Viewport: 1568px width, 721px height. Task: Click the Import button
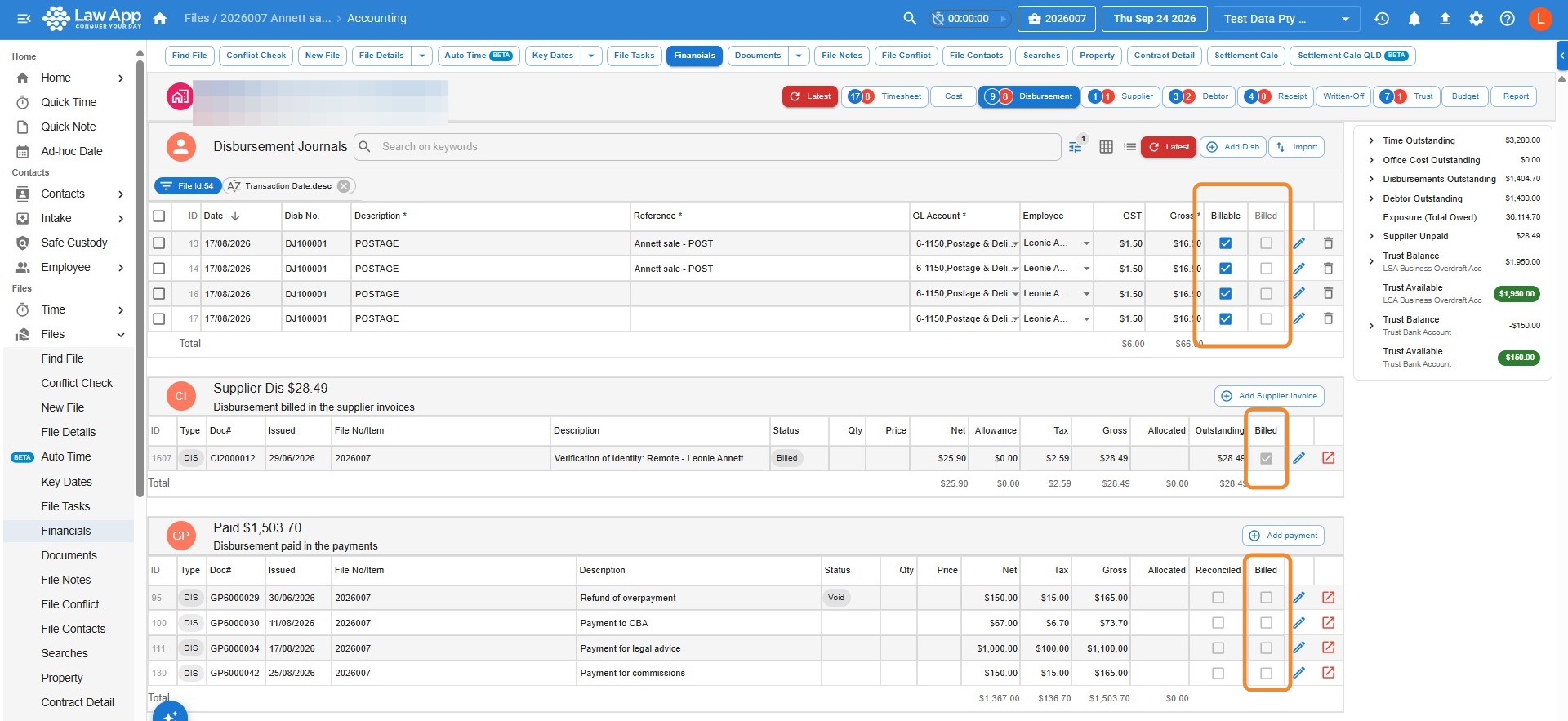pyautogui.click(x=1297, y=147)
